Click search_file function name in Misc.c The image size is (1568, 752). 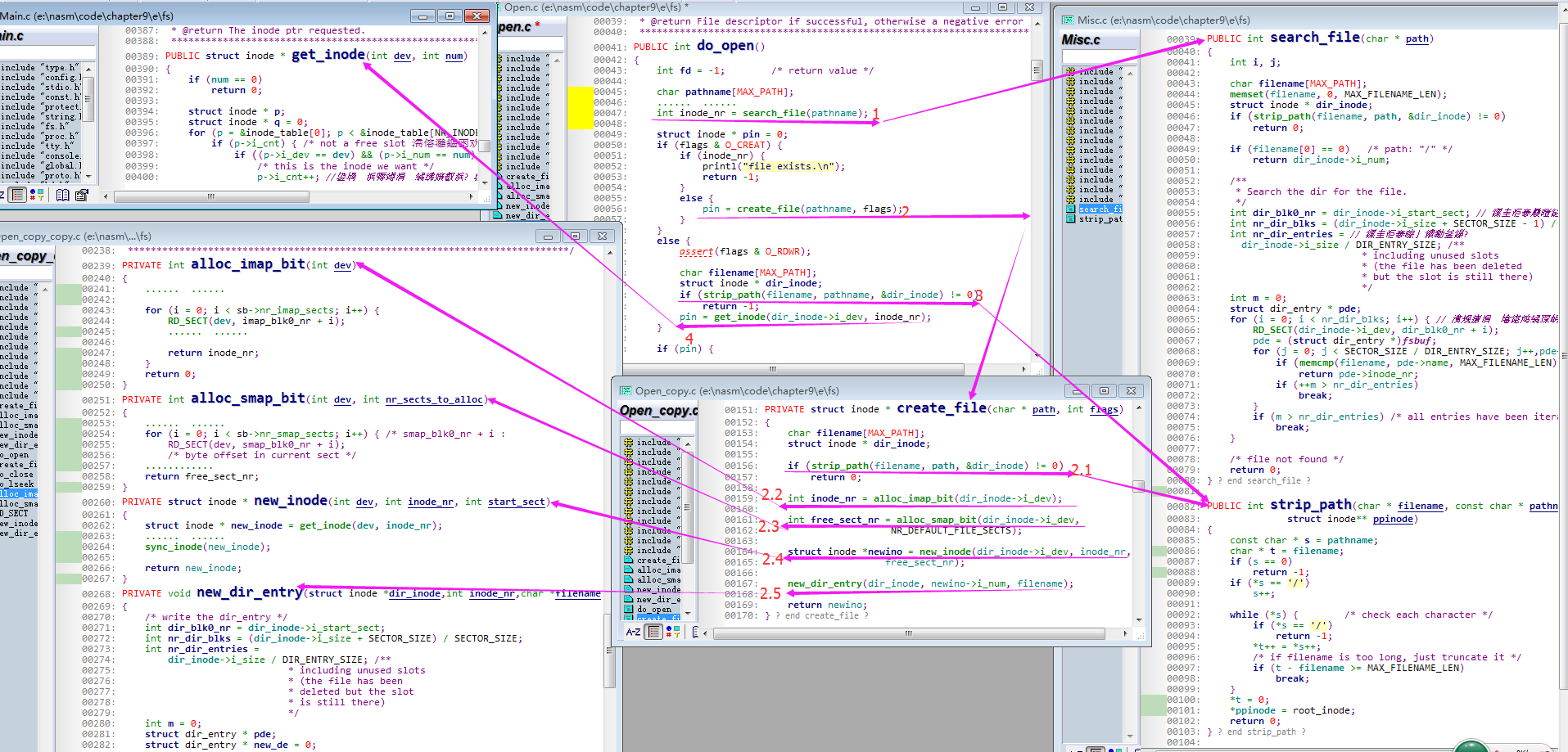click(1315, 38)
